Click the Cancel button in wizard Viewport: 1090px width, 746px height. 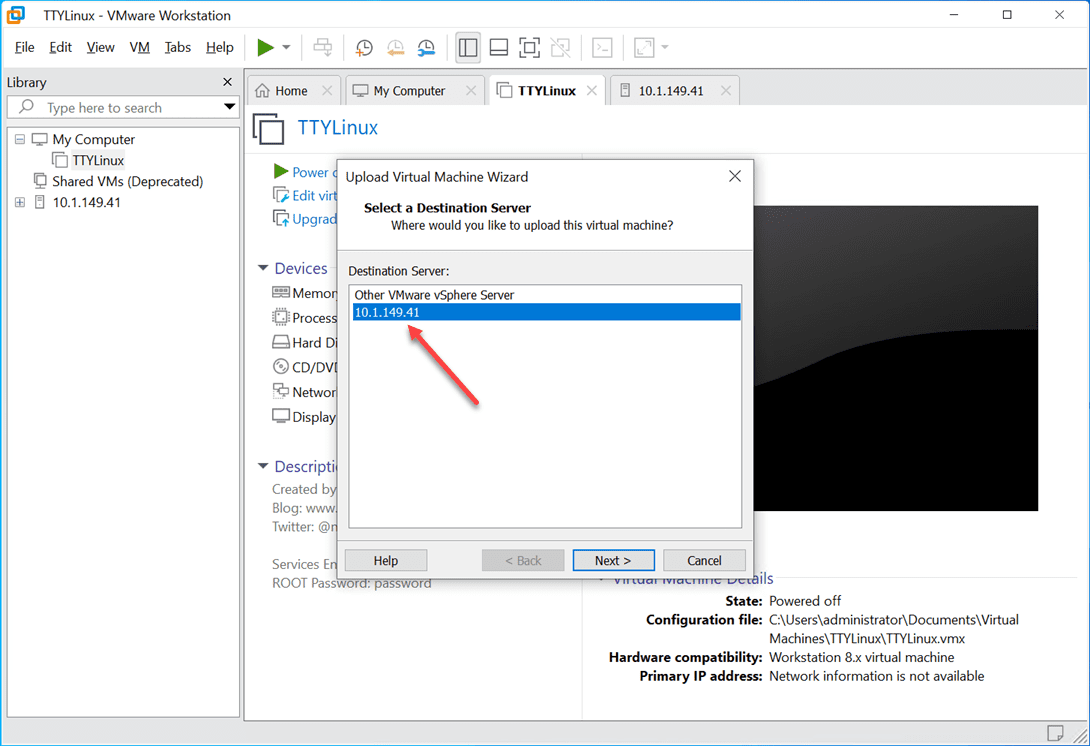click(704, 560)
